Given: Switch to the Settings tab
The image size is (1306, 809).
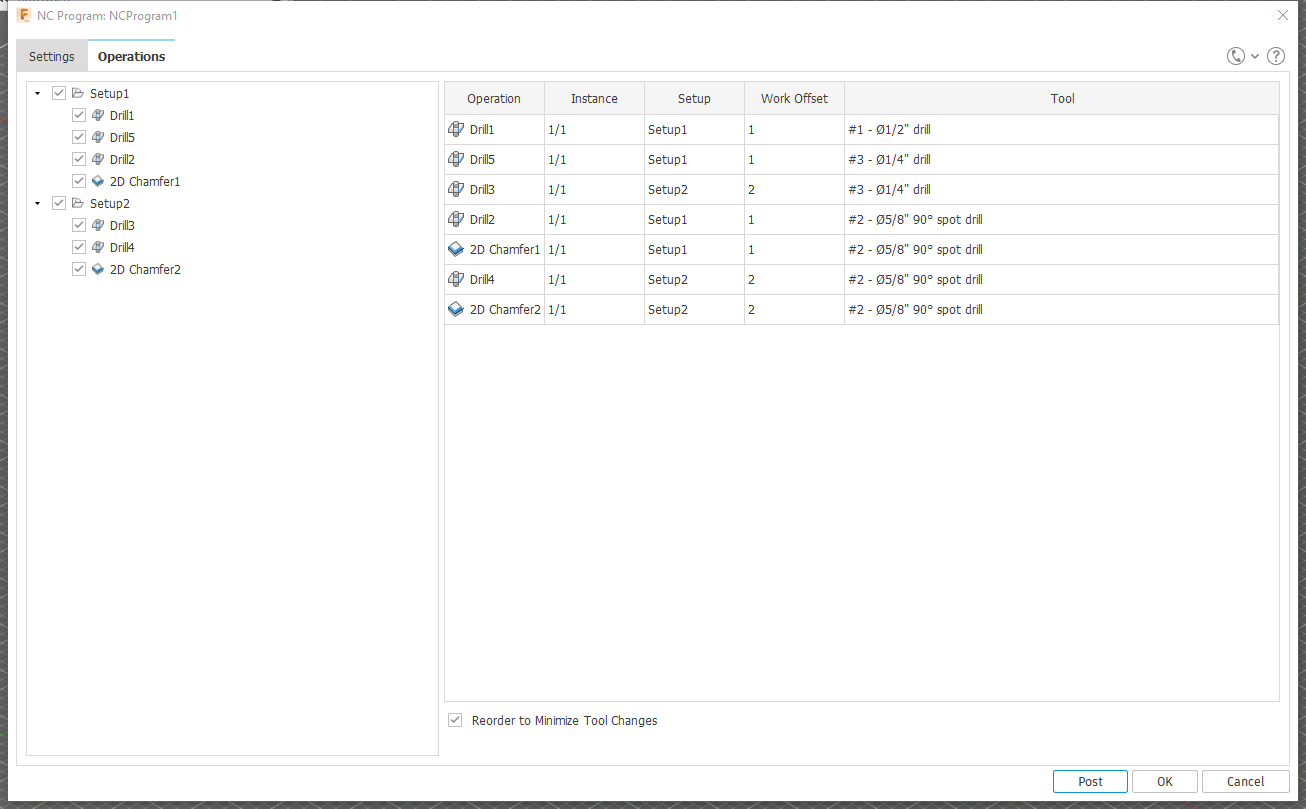Looking at the screenshot, I should 51,56.
